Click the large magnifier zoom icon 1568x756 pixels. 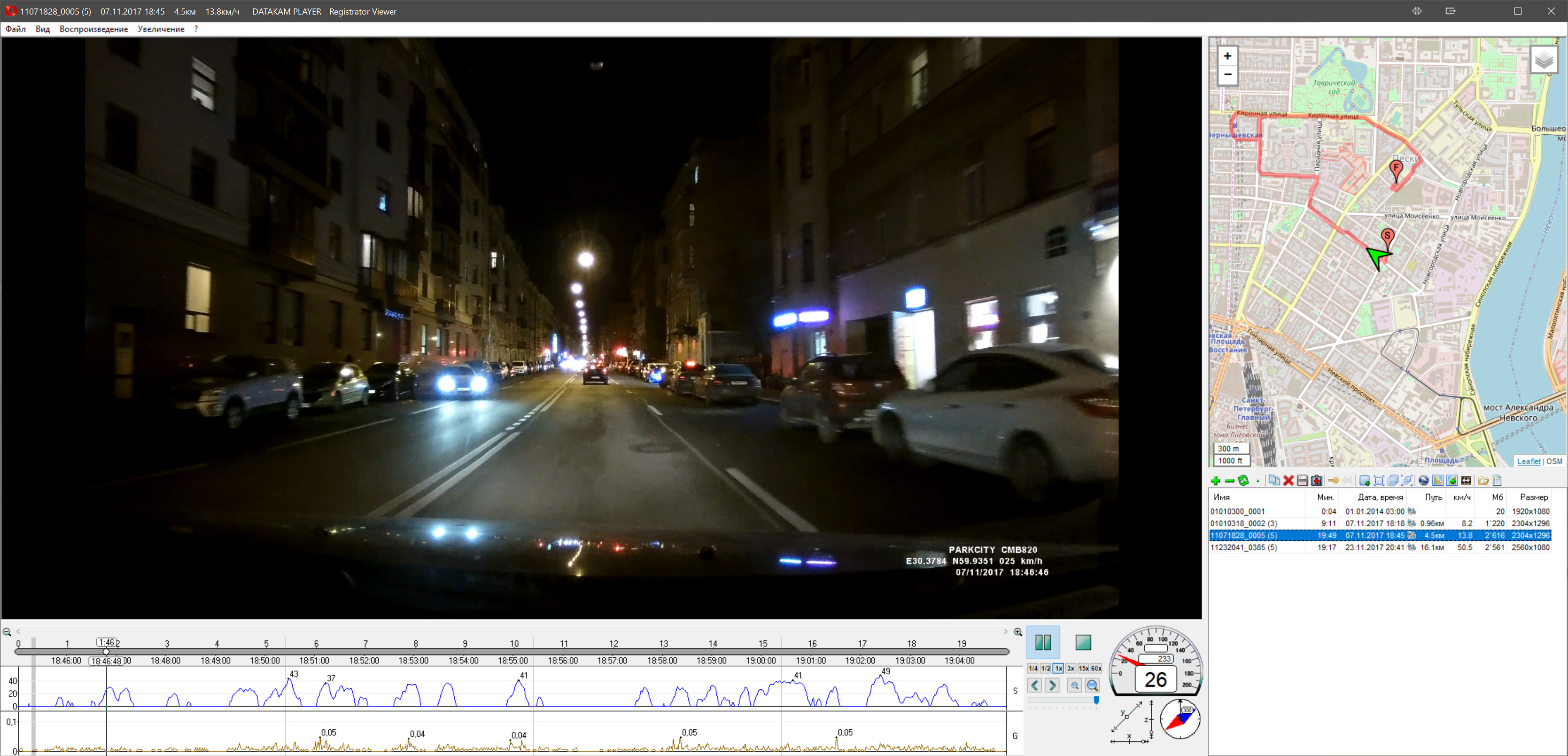1093,686
